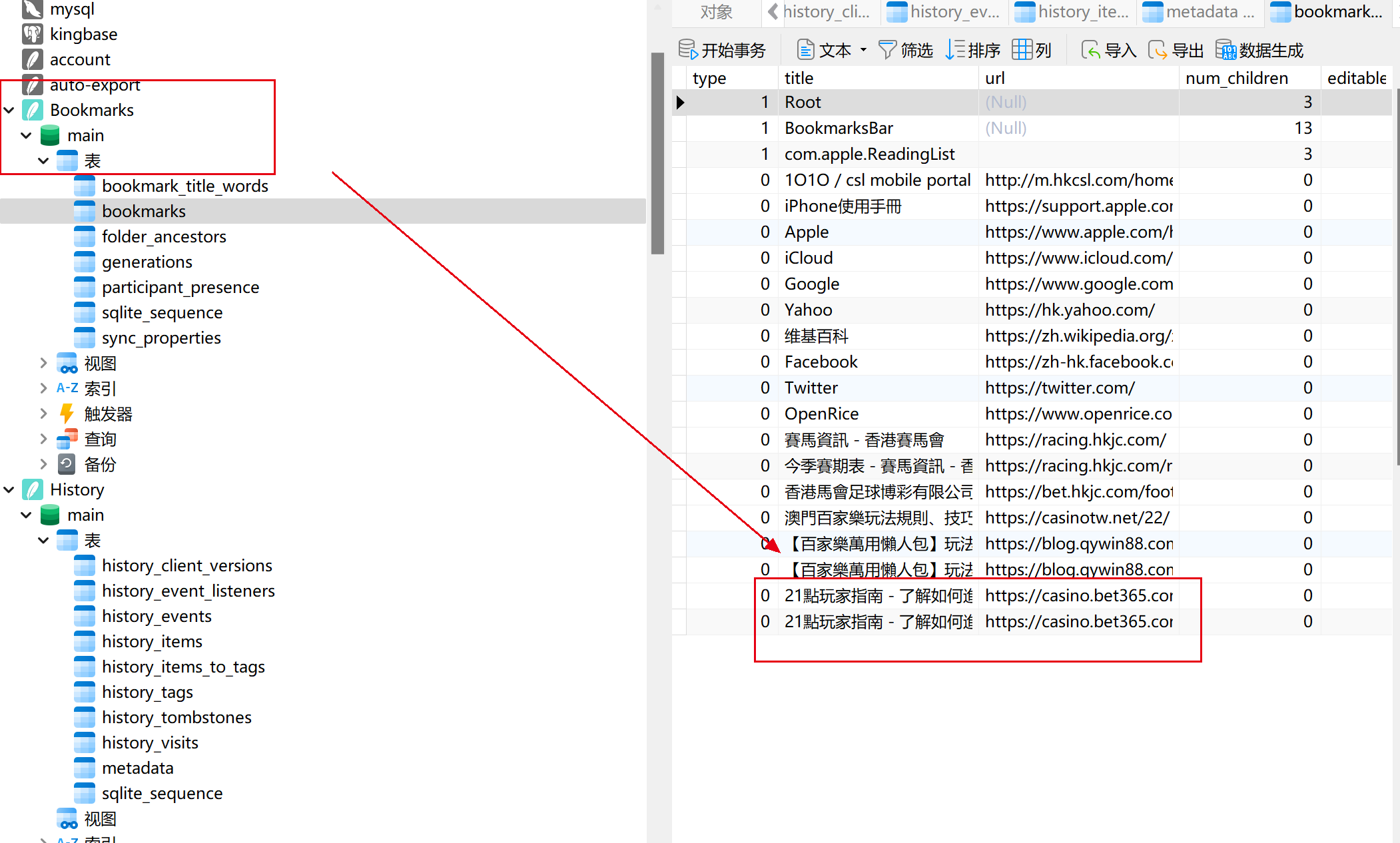Click the 筛选 filter funnel icon
Screen dimensions: 1400x843
(x=887, y=50)
